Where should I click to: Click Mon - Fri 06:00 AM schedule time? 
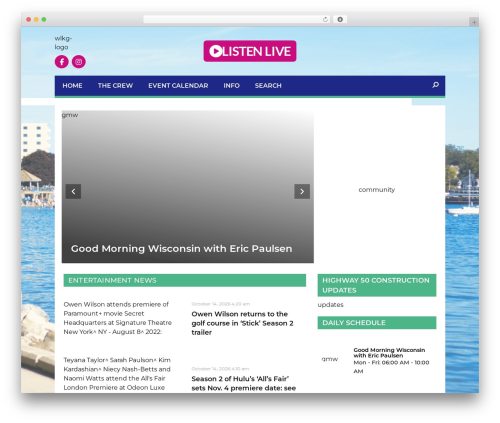[391, 367]
